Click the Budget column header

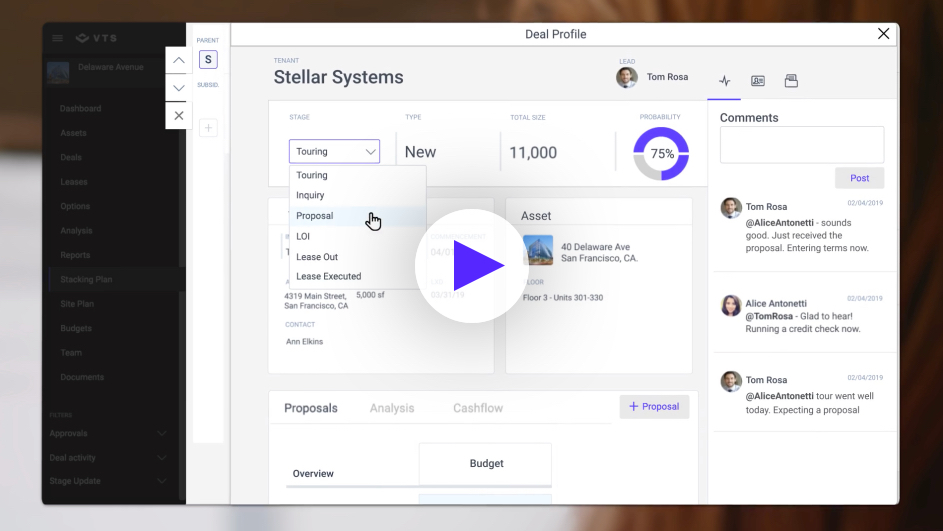click(x=486, y=464)
